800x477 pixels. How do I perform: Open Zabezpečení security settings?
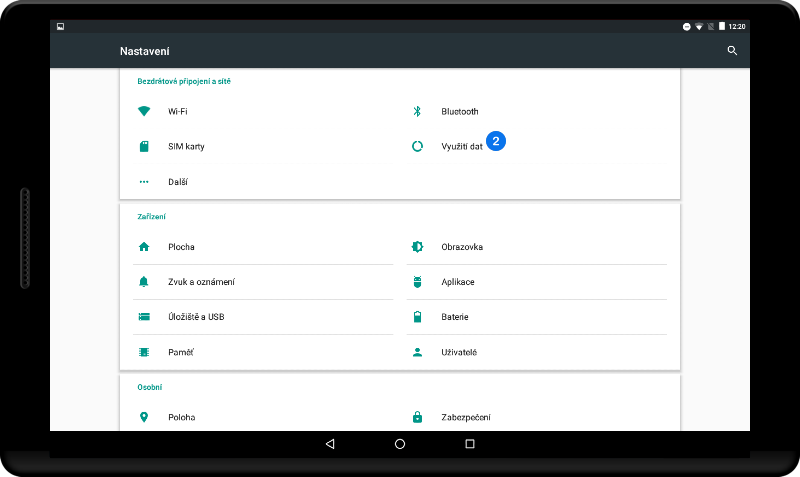[537, 417]
